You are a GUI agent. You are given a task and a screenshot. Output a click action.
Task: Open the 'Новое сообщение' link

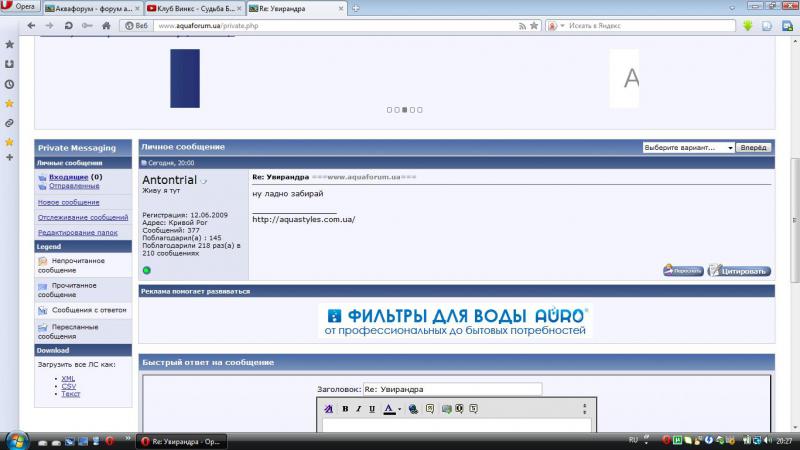click(x=69, y=202)
